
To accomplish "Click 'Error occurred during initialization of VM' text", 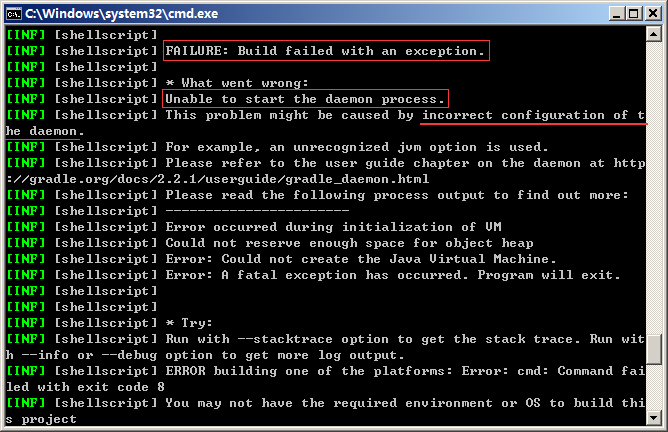I will tap(334, 227).
